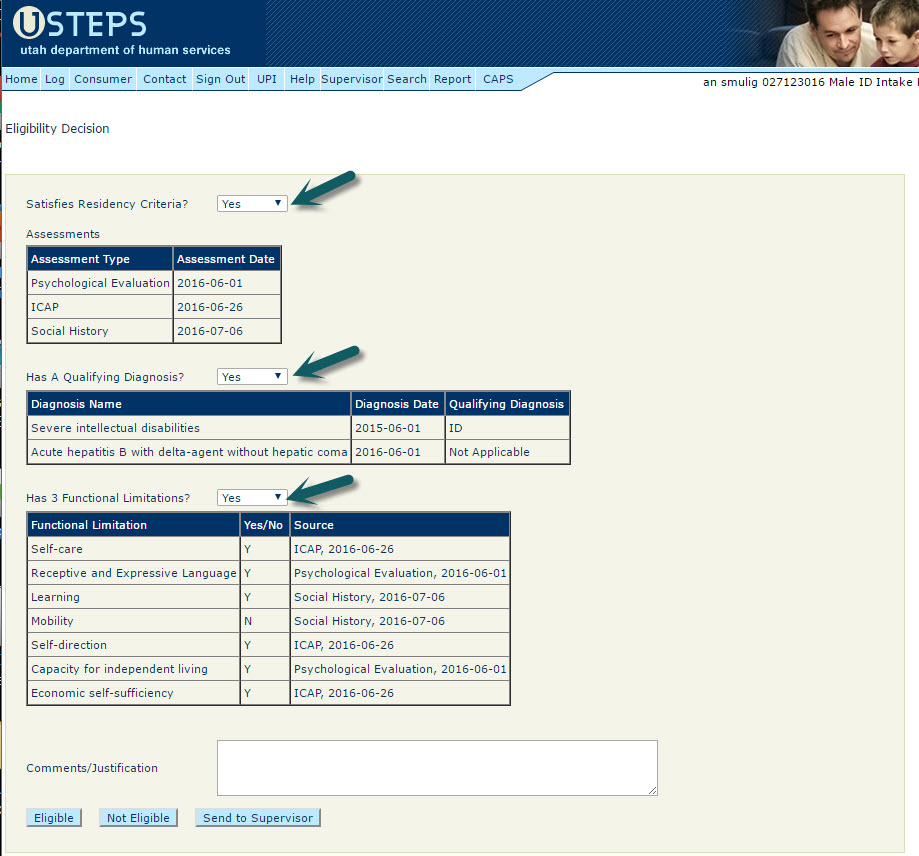Screen dimensions: 919x856
Task: Open the Log menu item
Action: pyautogui.click(x=54, y=80)
